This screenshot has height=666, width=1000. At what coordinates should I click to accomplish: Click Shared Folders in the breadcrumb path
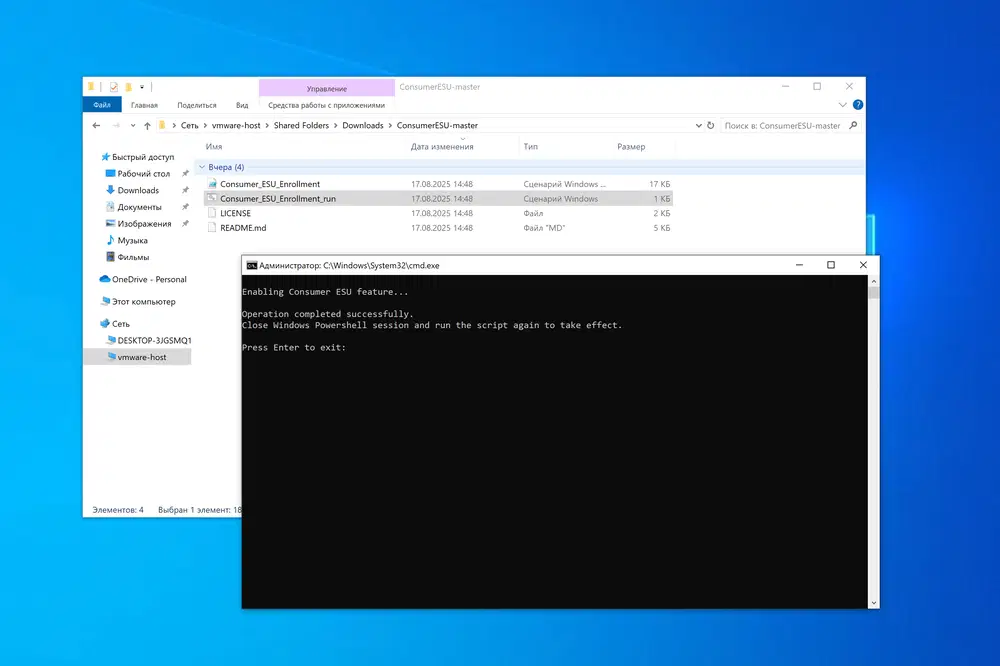(x=300, y=126)
